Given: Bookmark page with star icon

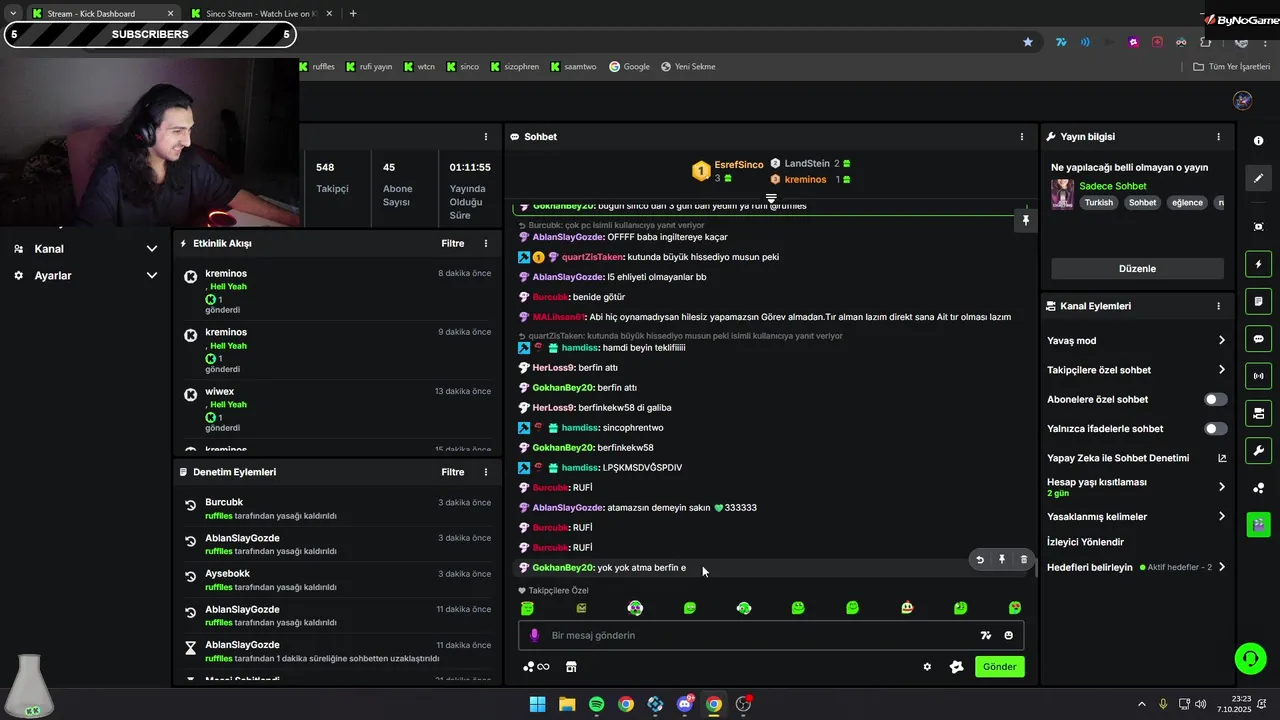Looking at the screenshot, I should click(x=1028, y=42).
